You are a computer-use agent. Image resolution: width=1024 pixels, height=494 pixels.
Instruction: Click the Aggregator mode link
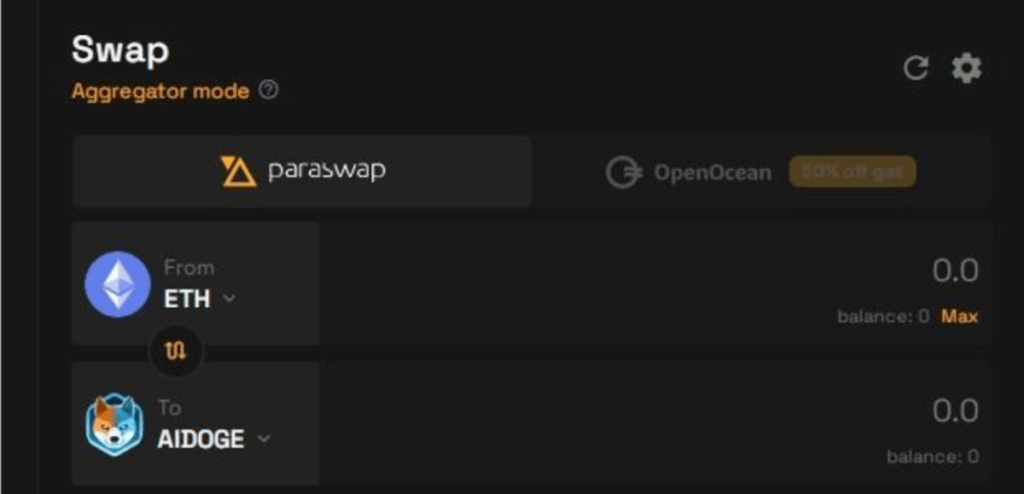coord(160,91)
